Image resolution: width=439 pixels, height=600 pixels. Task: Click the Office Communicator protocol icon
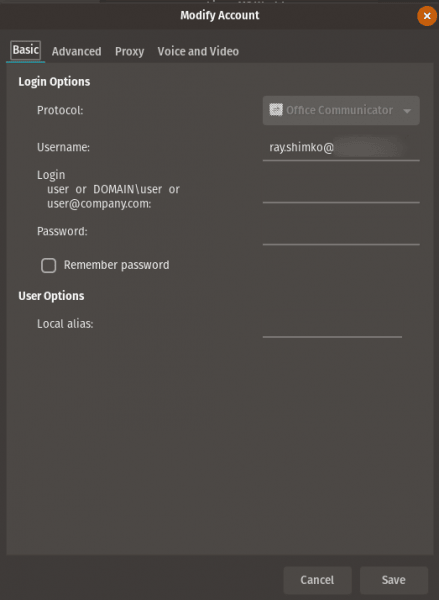tap(276, 110)
